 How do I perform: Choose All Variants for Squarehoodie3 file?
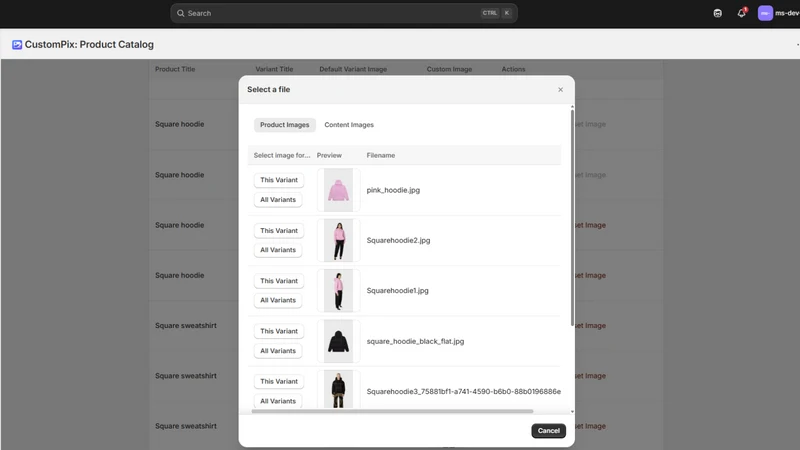(x=278, y=401)
